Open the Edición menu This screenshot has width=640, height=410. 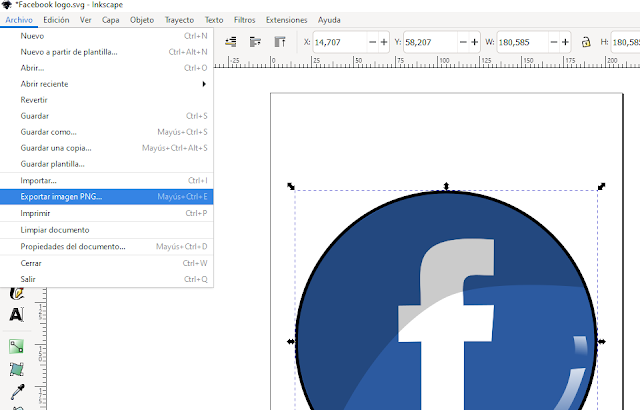coord(56,20)
